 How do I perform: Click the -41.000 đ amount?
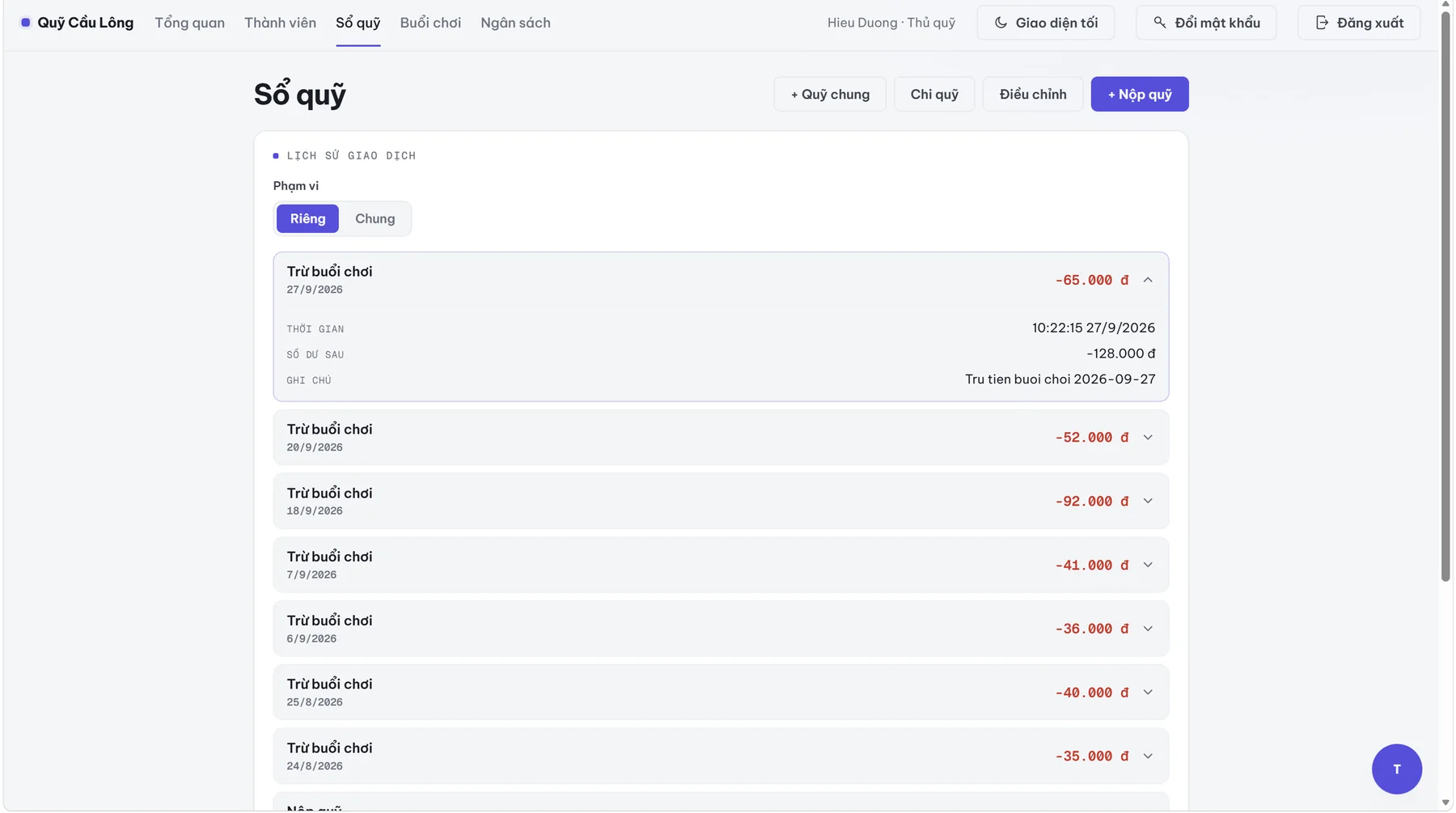1092,565
